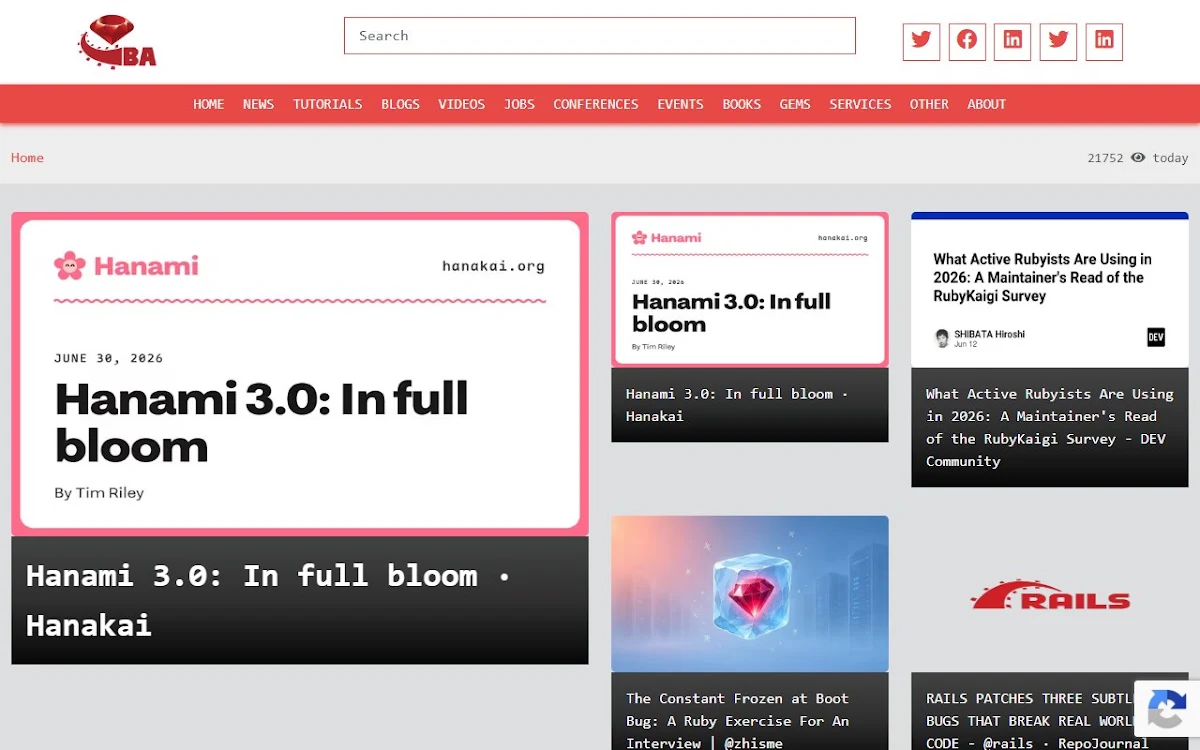Image resolution: width=1200 pixels, height=750 pixels.
Task: Click the small 'Hanami 3.0: In full bloom' caption
Action: (x=737, y=405)
